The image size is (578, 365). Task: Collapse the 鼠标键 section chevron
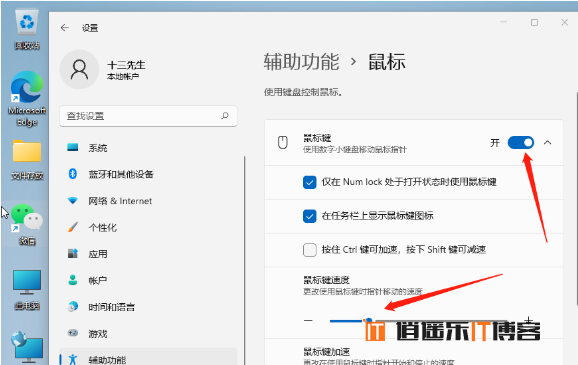(x=547, y=143)
